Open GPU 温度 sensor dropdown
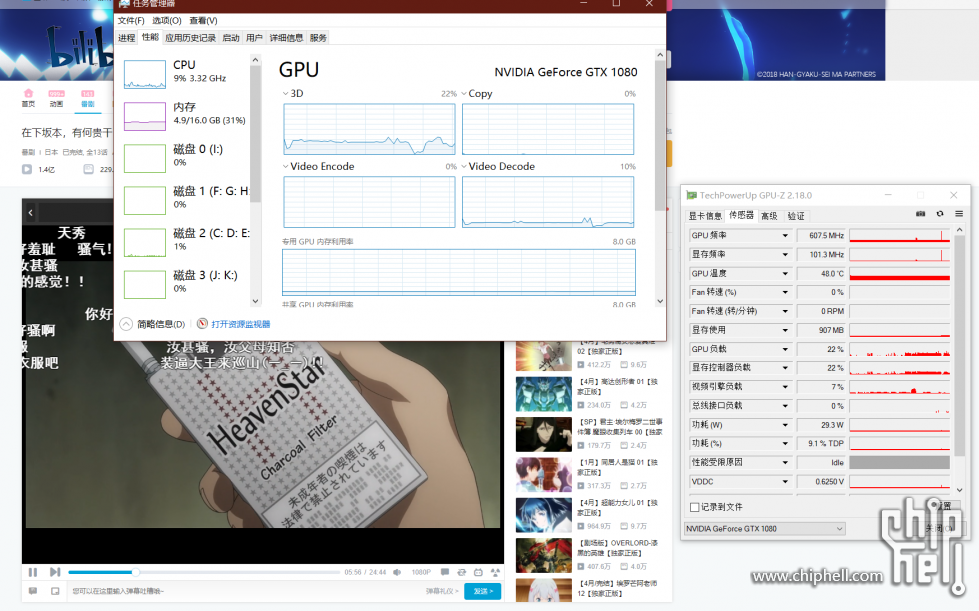979x611 pixels. tap(785, 273)
